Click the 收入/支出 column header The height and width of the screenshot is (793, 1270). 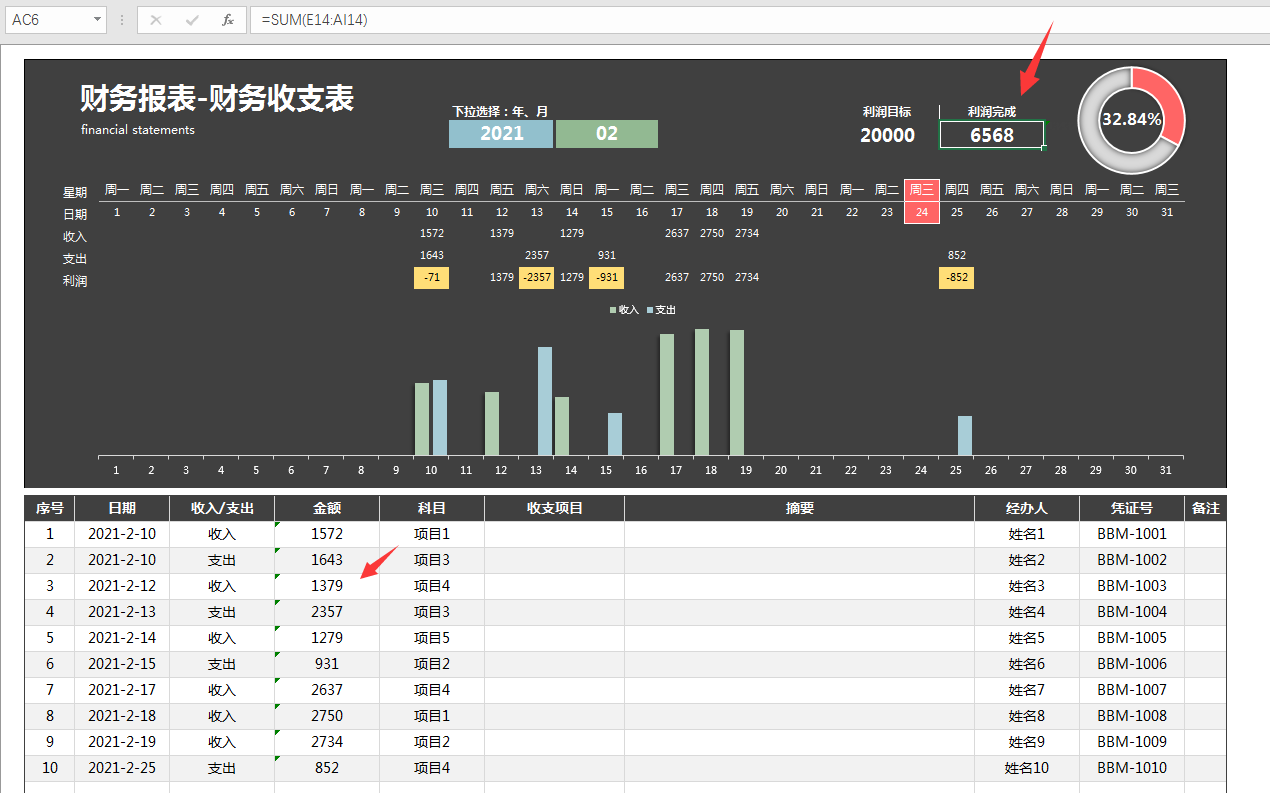222,508
